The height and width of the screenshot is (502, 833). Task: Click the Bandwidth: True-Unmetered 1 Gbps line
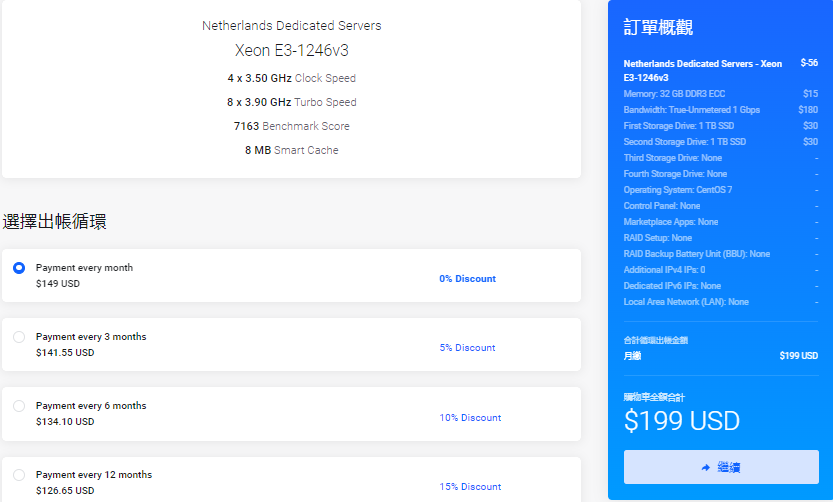691,110
